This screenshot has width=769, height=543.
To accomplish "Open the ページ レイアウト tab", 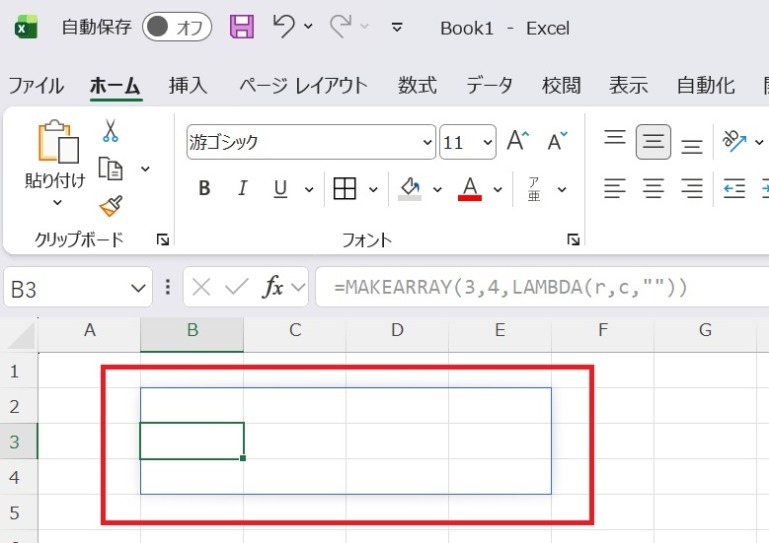I will 303,85.
